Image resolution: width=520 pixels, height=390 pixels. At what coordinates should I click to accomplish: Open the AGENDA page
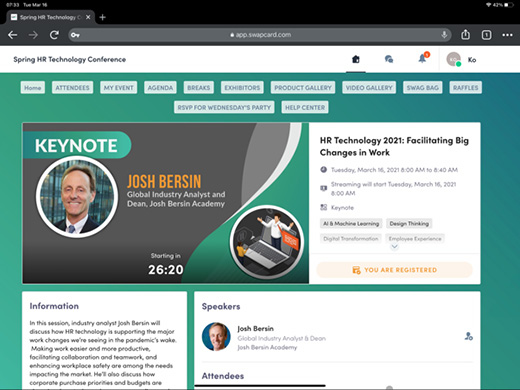point(160,88)
